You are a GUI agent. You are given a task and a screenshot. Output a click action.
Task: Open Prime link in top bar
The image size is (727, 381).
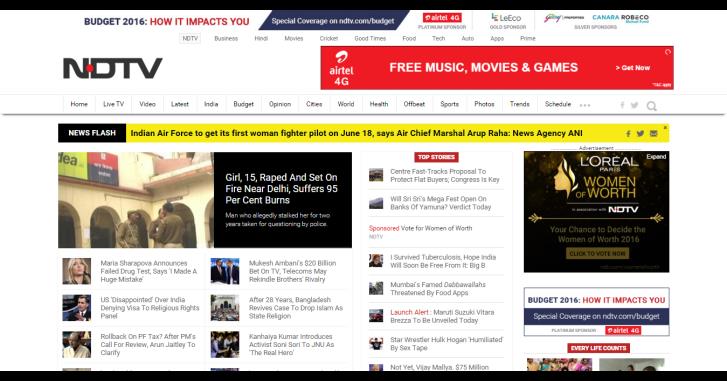(528, 38)
